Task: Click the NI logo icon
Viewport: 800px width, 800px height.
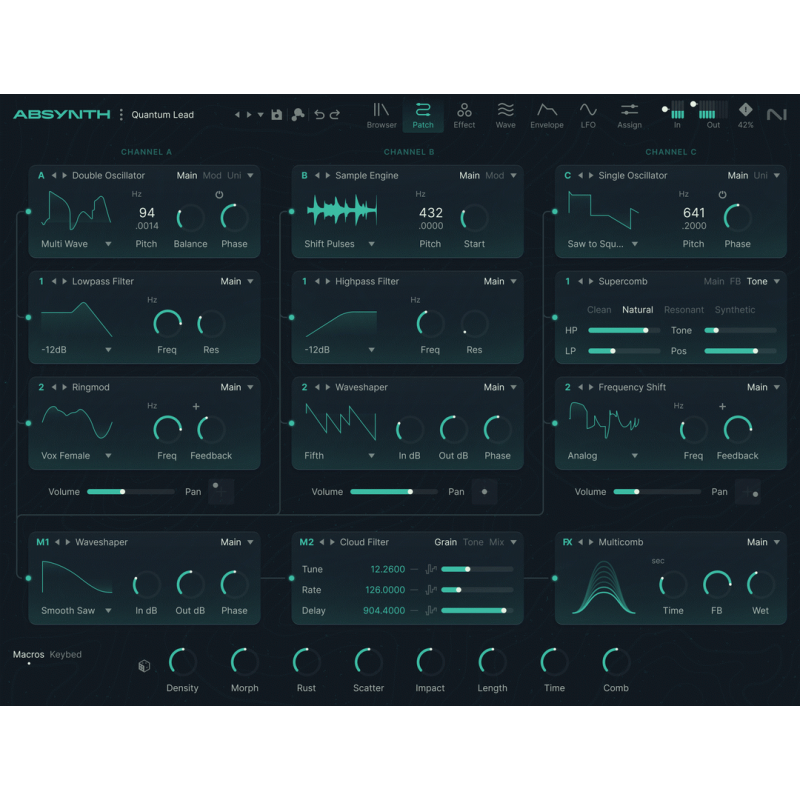Action: click(777, 114)
